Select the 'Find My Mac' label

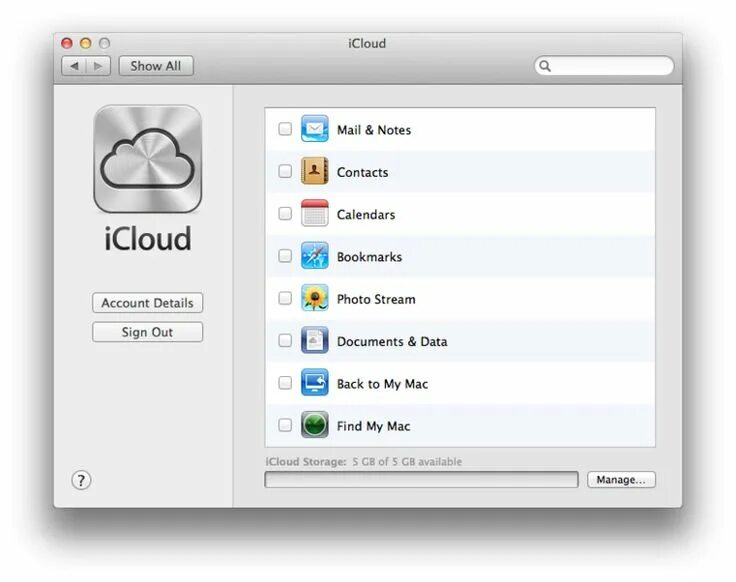coord(374,426)
